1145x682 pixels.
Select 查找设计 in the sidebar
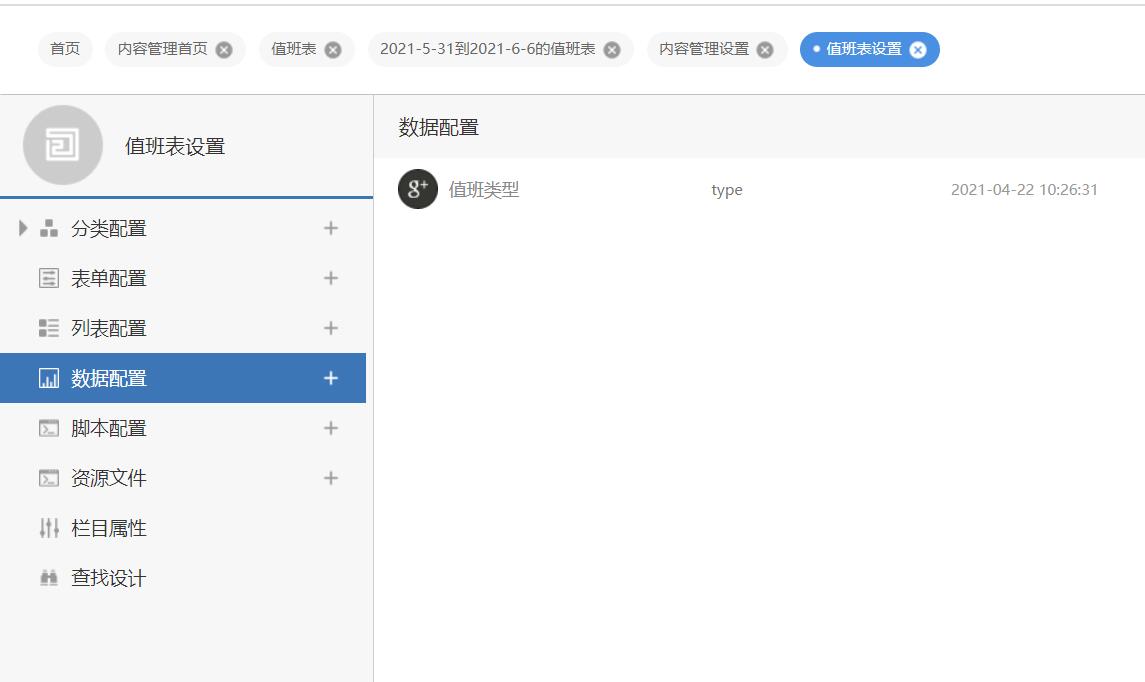point(108,579)
